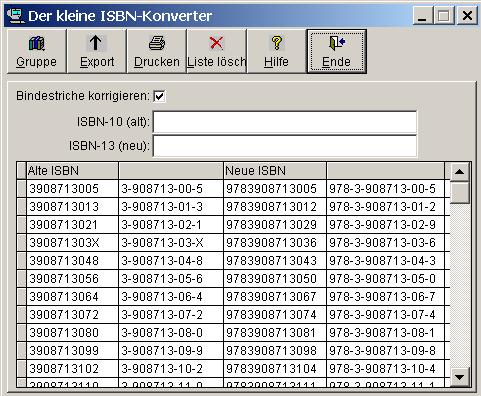
Task: Select cell 978-3-908713-07-4
Action: point(386,315)
